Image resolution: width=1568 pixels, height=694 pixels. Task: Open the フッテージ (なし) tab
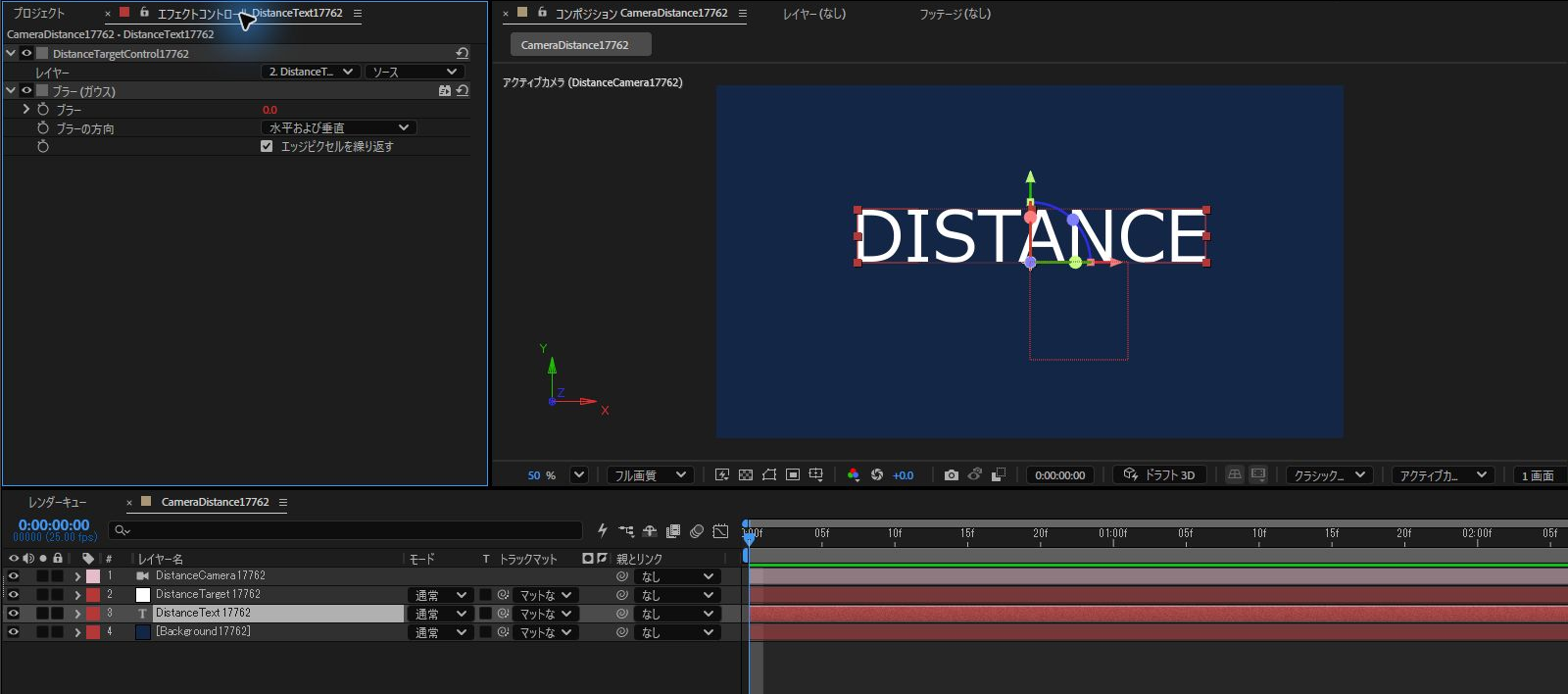pyautogui.click(x=955, y=14)
